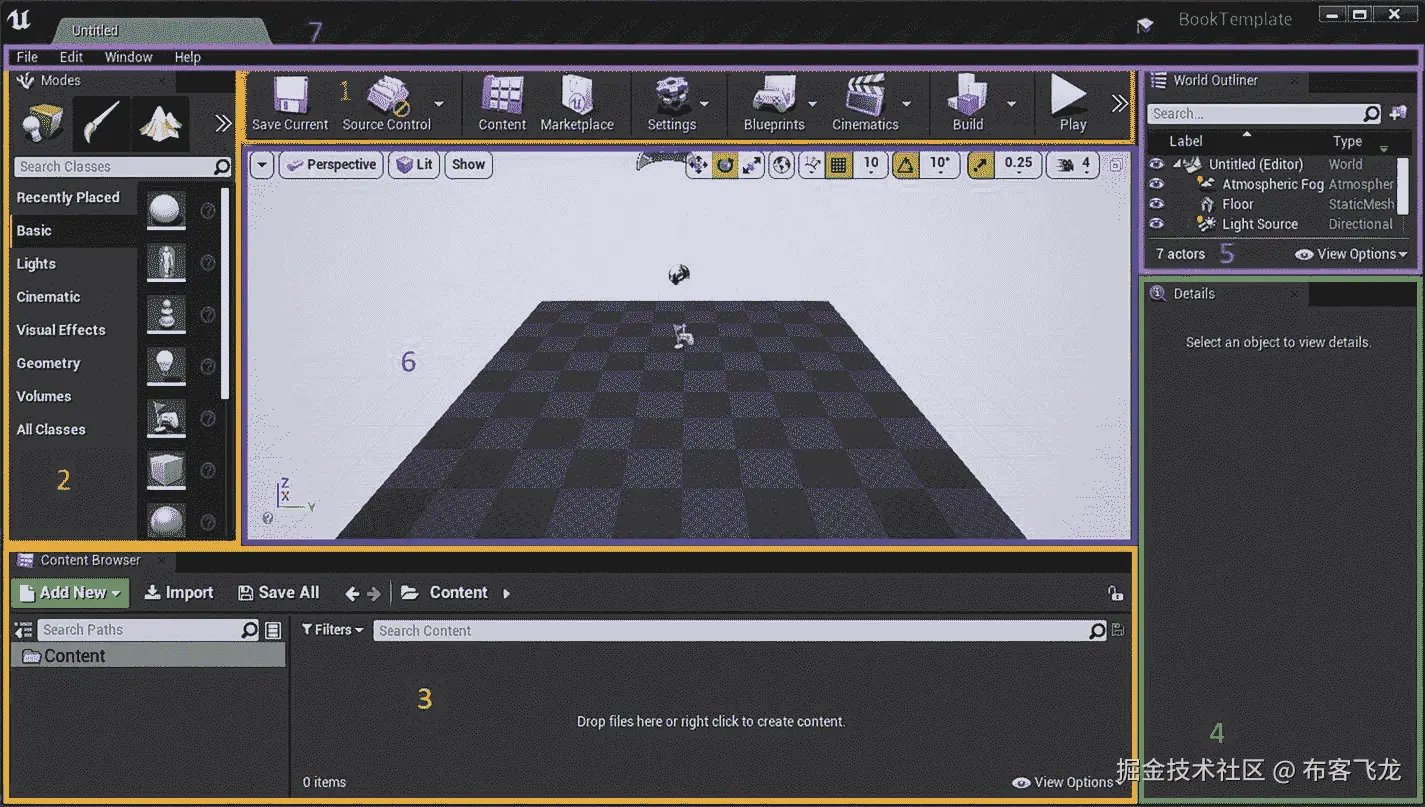Viewport: 1425px width, 807px height.
Task: Click the Save Current toolbar icon
Action: 290,103
